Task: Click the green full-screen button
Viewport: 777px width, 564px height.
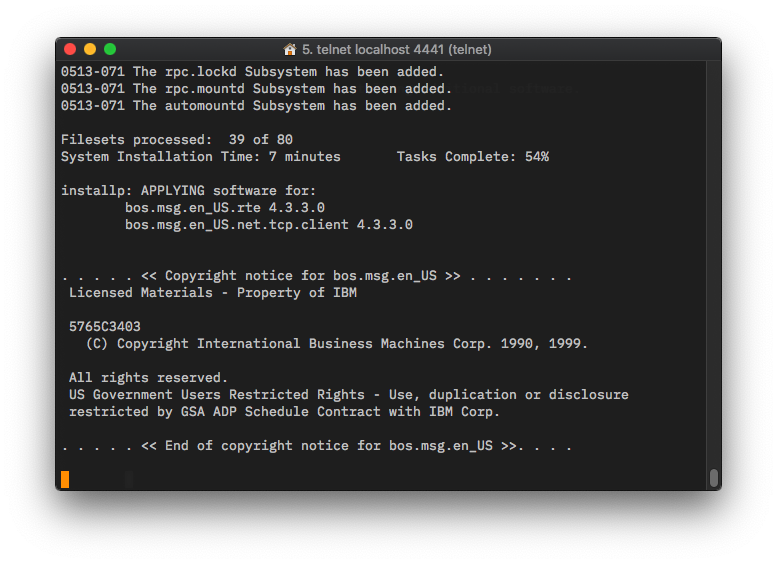Action: (x=110, y=49)
